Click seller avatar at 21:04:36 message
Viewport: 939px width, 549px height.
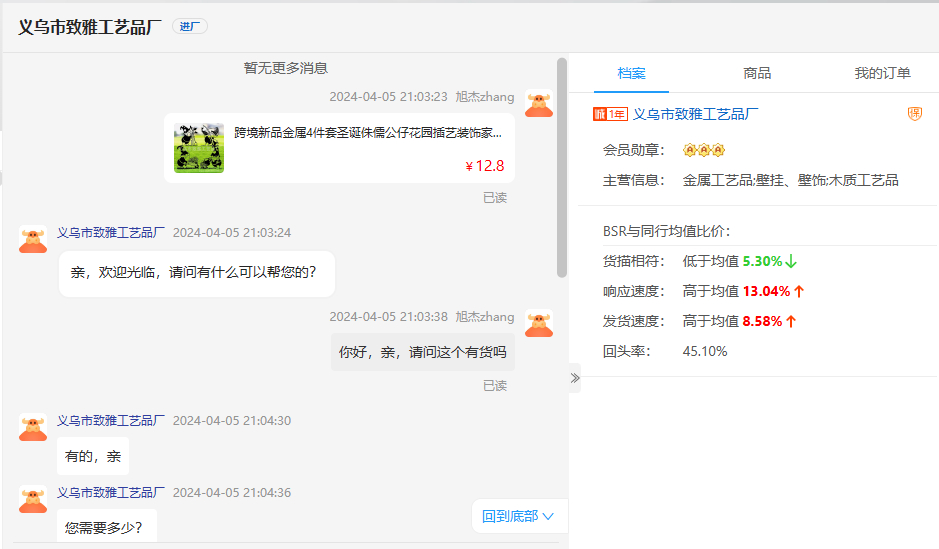tap(33, 499)
